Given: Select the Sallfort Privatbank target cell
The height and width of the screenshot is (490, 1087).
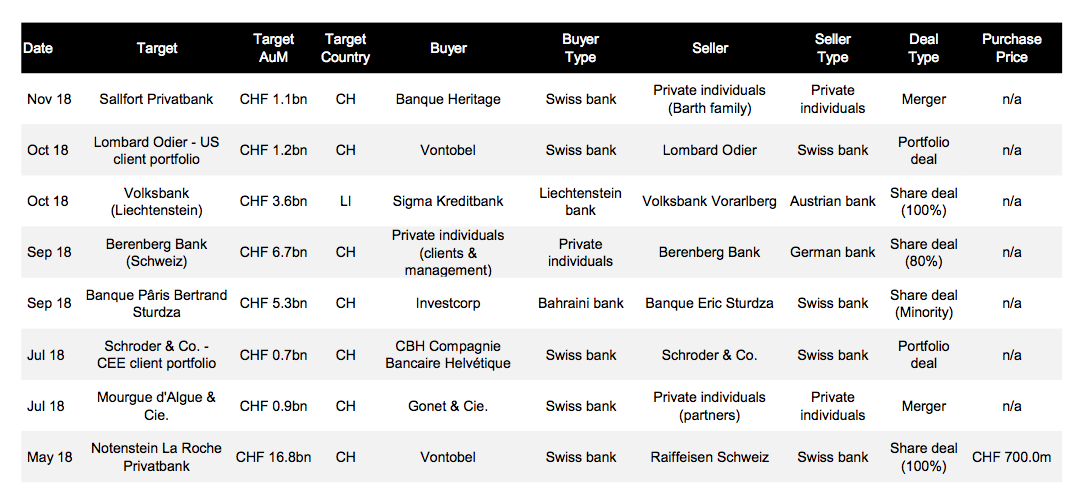Looking at the screenshot, I should pos(157,99).
